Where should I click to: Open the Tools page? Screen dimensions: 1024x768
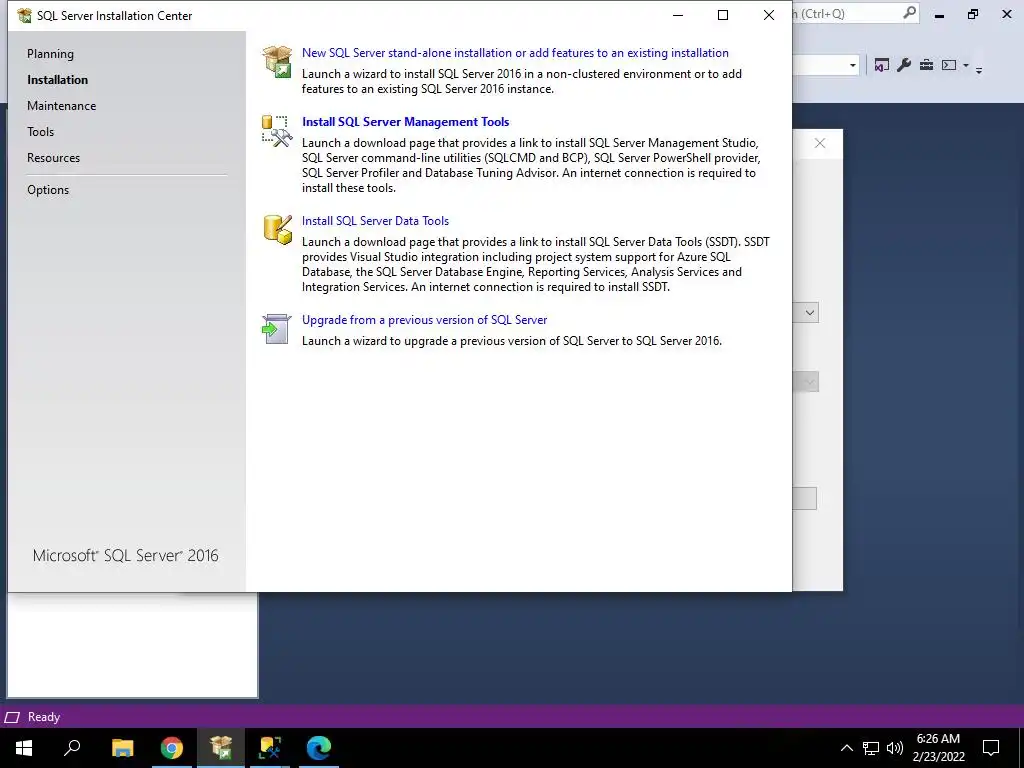click(x=40, y=132)
